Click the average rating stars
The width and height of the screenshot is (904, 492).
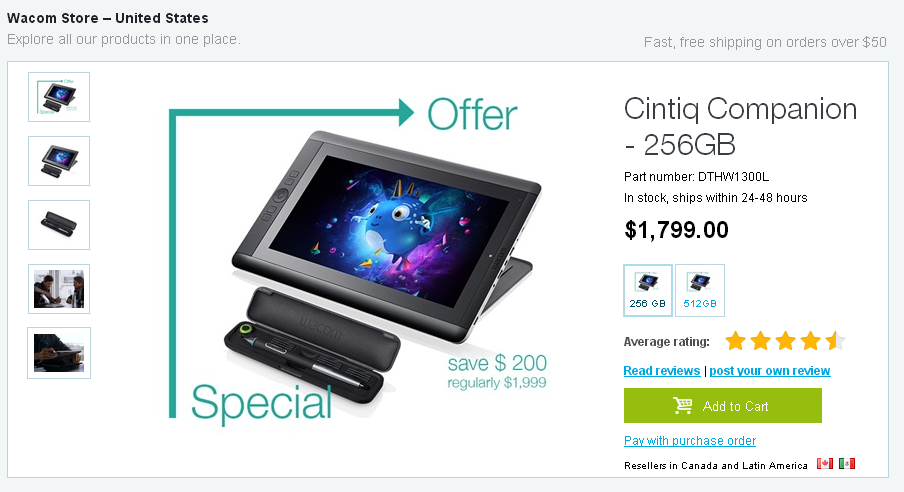[785, 341]
